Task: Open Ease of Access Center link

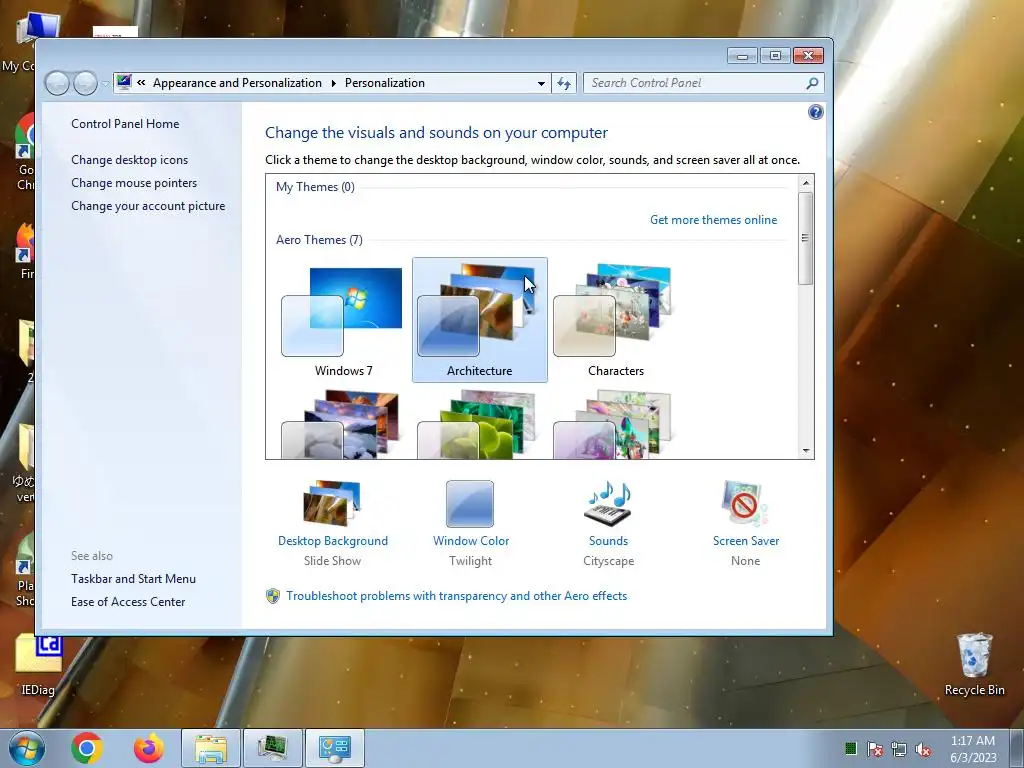Action: 128,601
